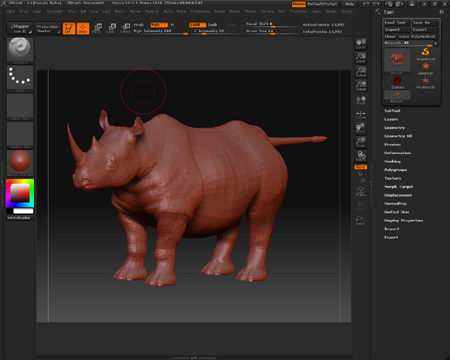Click the Scroll canvas icon

[361, 44]
